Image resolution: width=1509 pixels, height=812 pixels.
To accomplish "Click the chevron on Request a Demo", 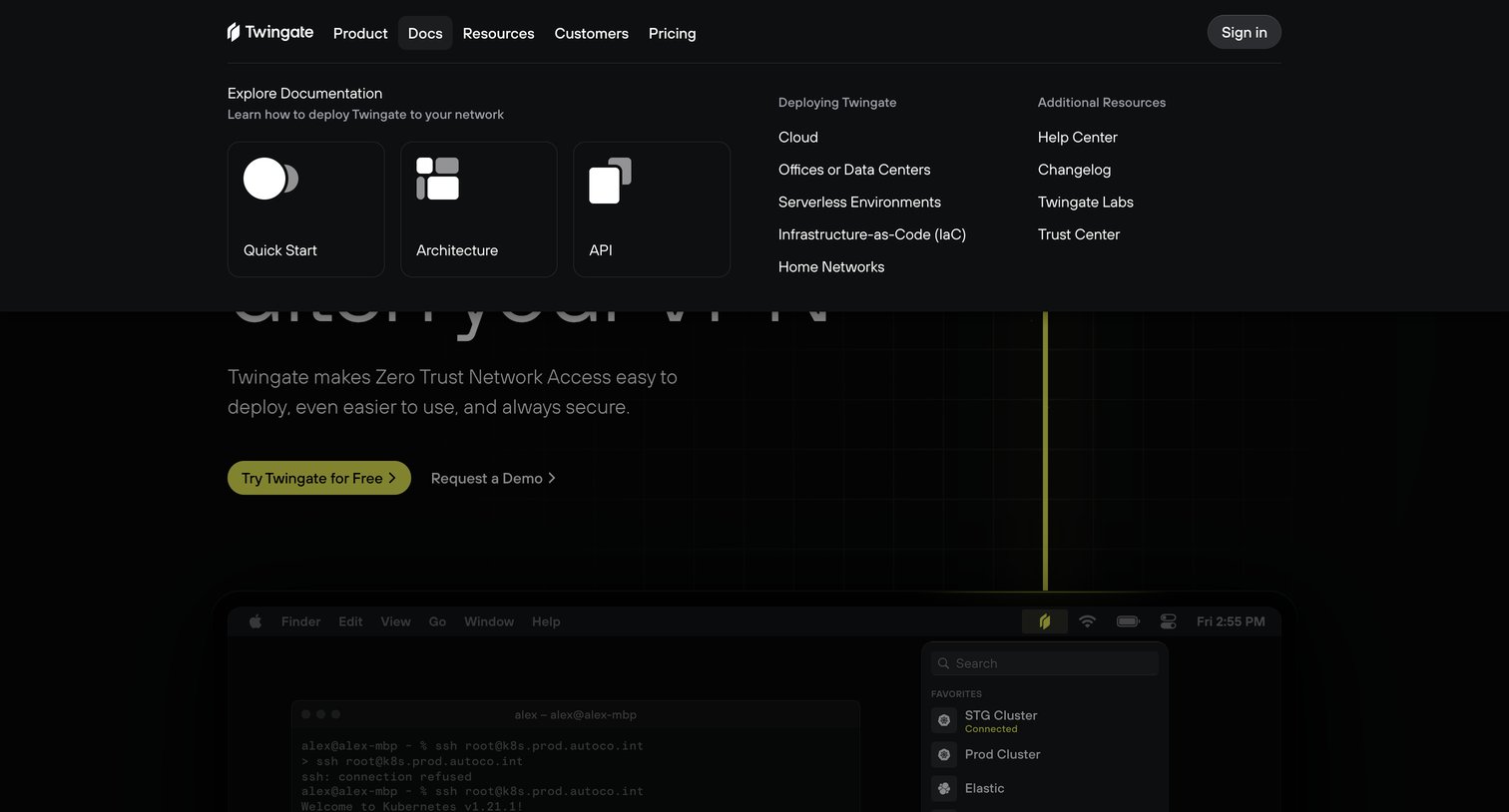I will click(552, 478).
